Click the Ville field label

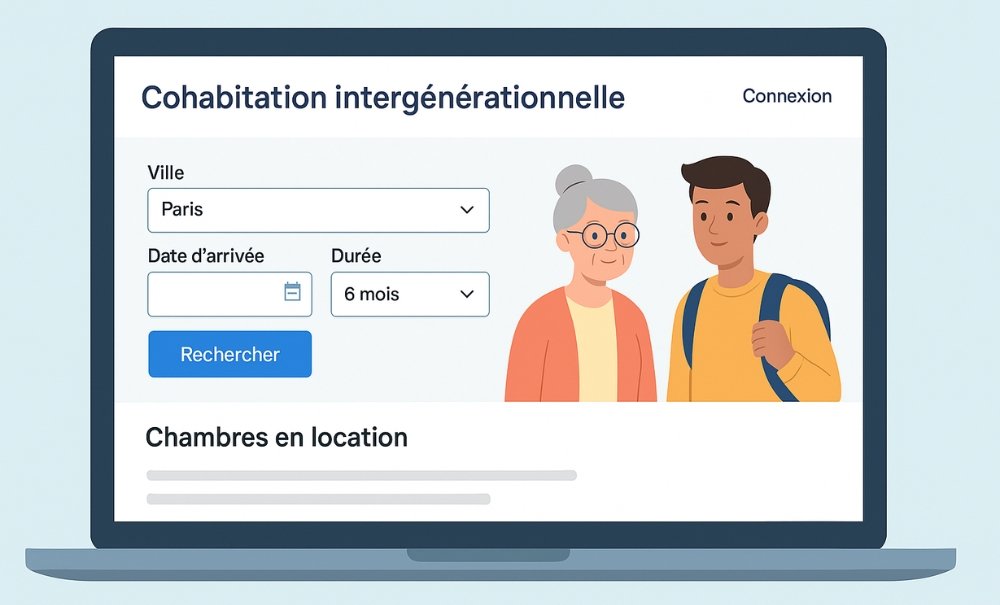pyautogui.click(x=165, y=173)
